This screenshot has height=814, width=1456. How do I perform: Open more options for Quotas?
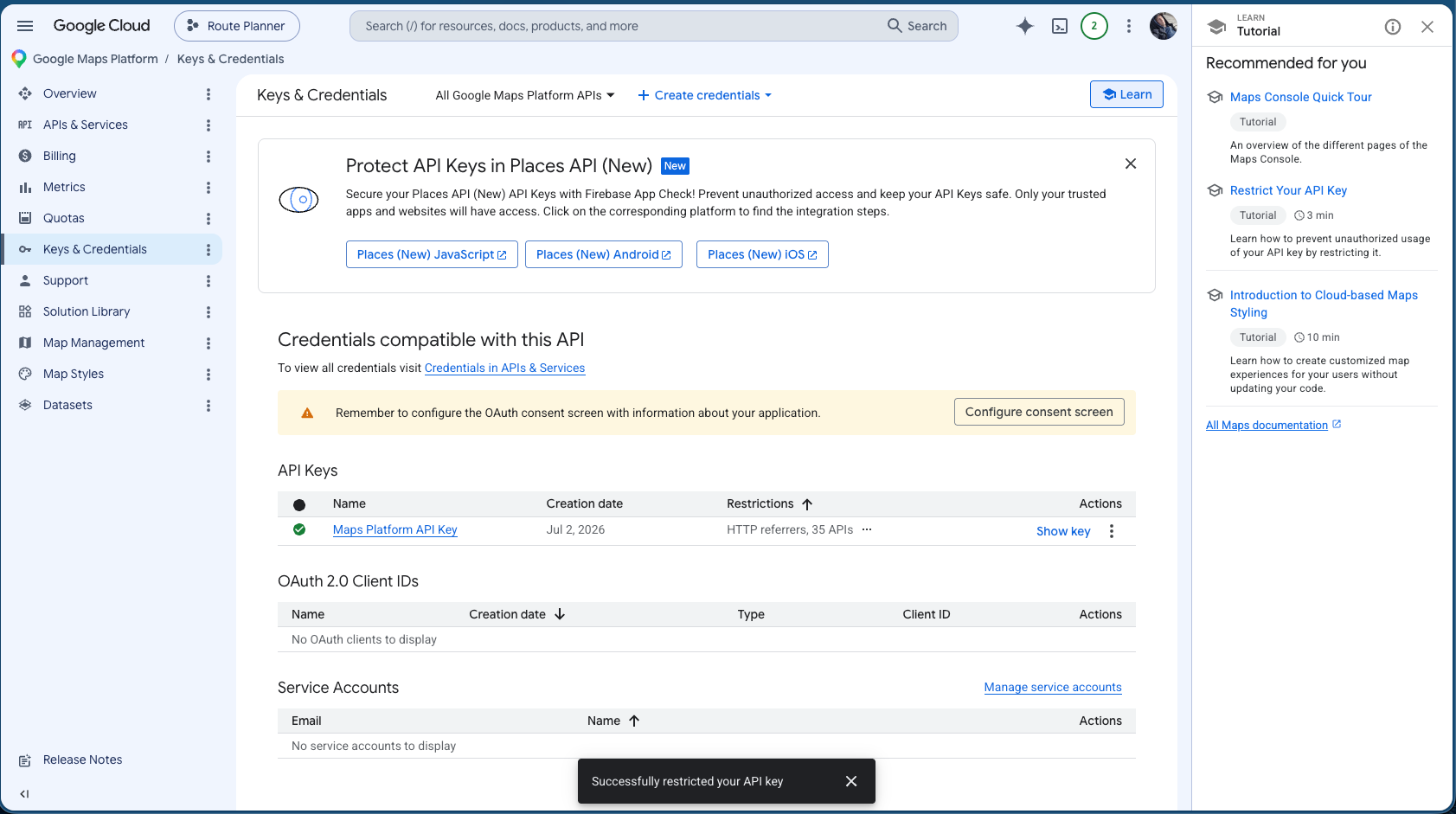[x=208, y=219]
